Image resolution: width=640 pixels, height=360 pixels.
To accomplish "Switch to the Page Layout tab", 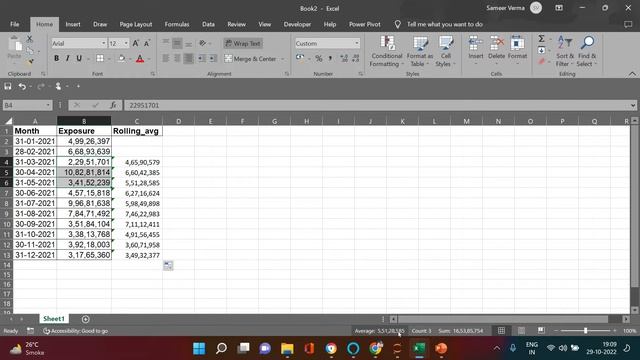I will tap(136, 24).
